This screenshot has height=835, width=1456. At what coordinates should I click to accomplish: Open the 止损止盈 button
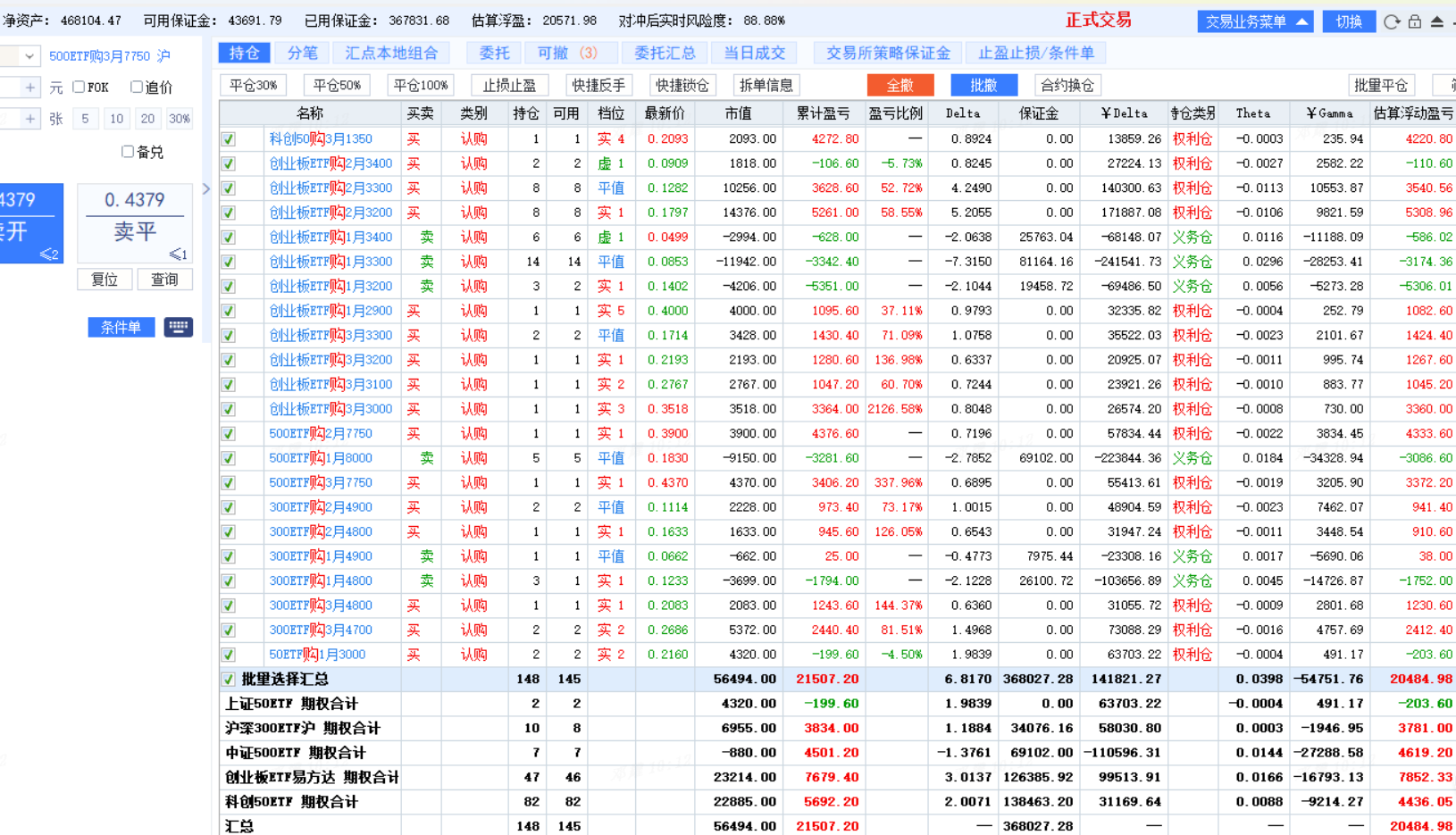click(510, 86)
